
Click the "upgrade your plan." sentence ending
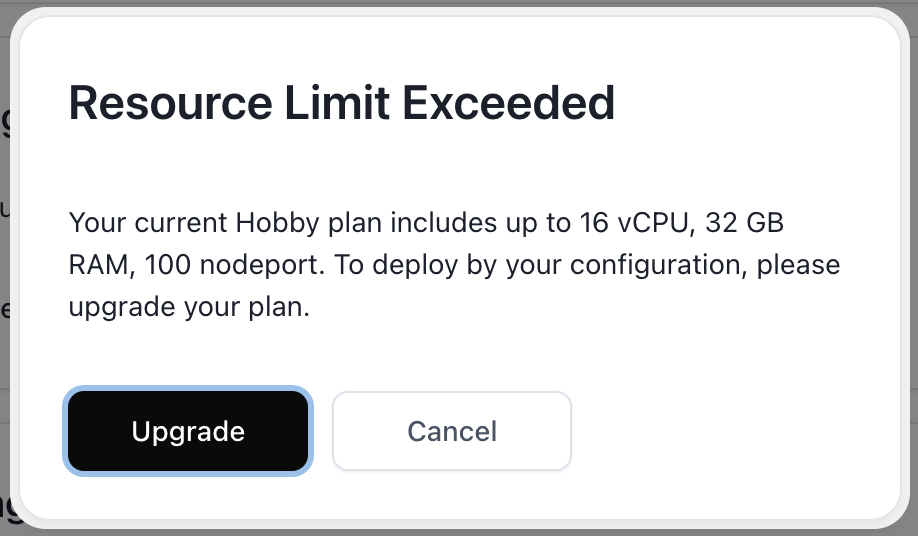tap(189, 308)
